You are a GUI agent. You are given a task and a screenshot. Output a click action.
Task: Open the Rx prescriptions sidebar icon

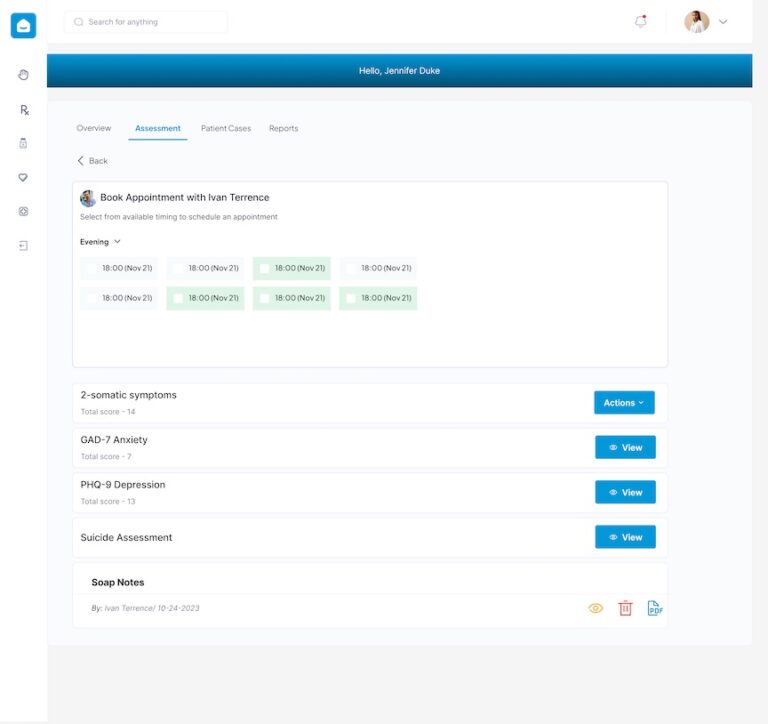pyautogui.click(x=23, y=110)
